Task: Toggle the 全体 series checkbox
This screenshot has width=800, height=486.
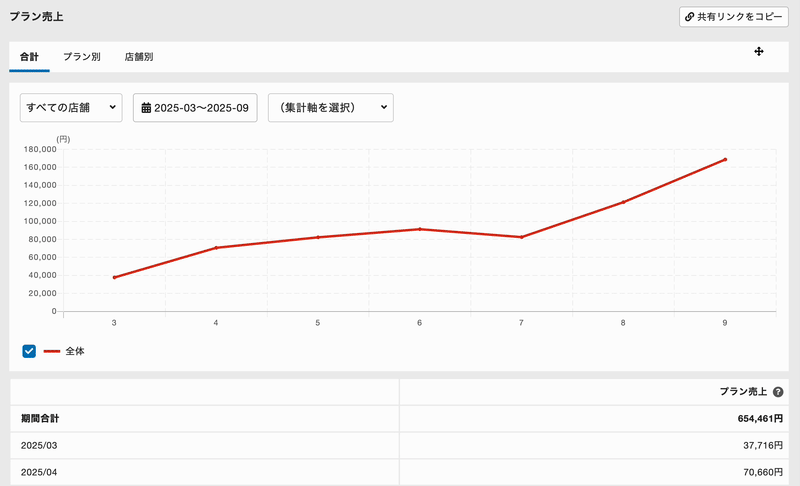Action: (29, 351)
